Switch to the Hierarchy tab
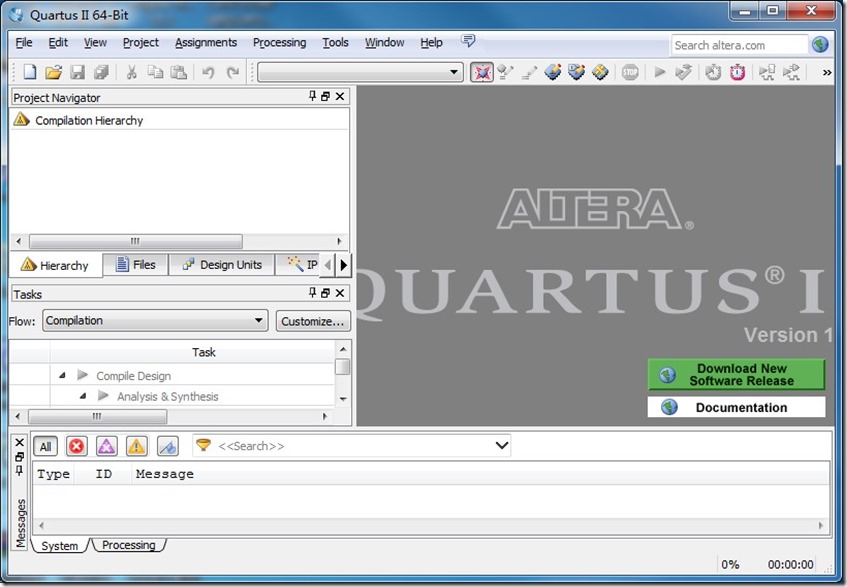Screen dimensions: 847x587 [55, 265]
